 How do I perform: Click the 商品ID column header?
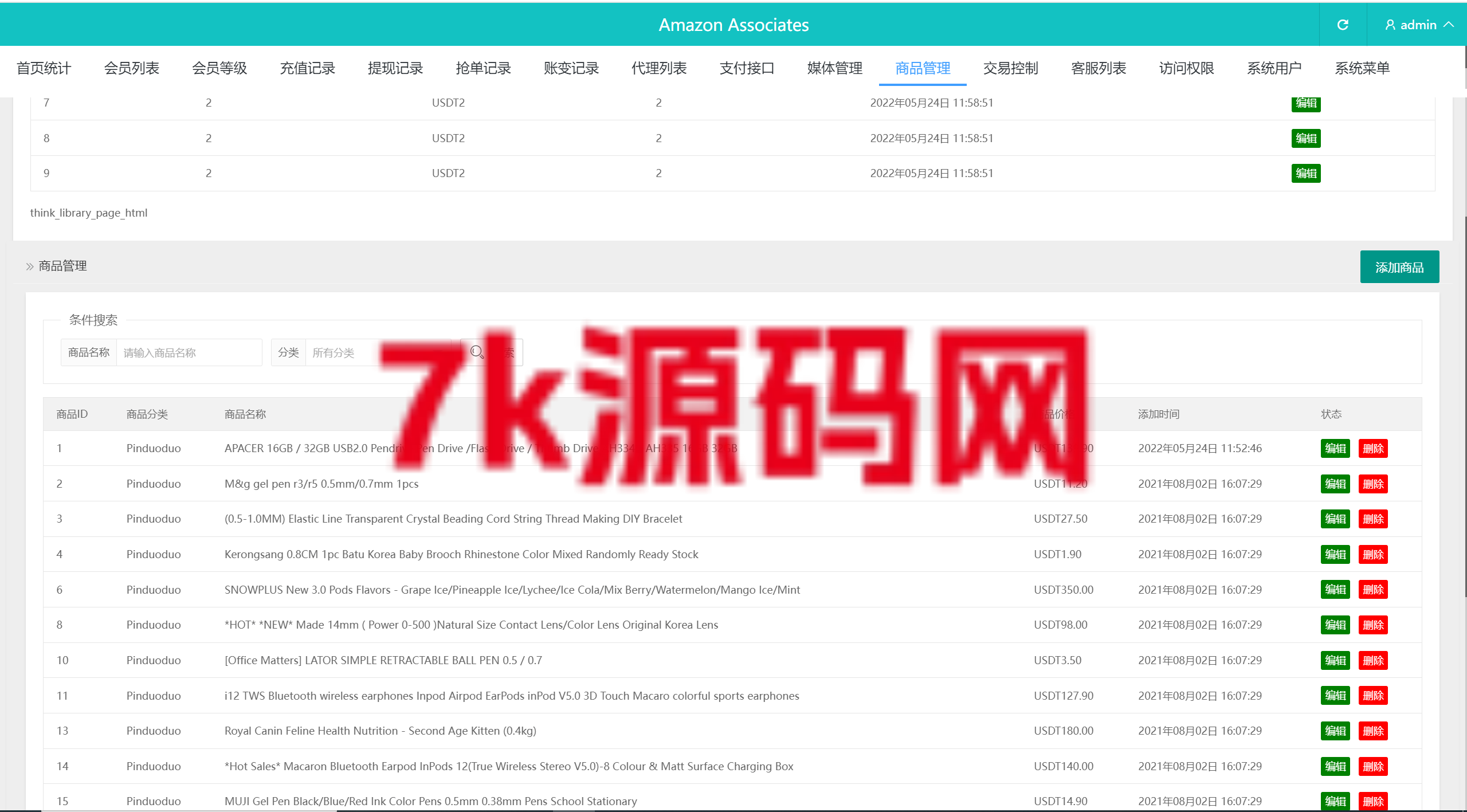click(72, 414)
